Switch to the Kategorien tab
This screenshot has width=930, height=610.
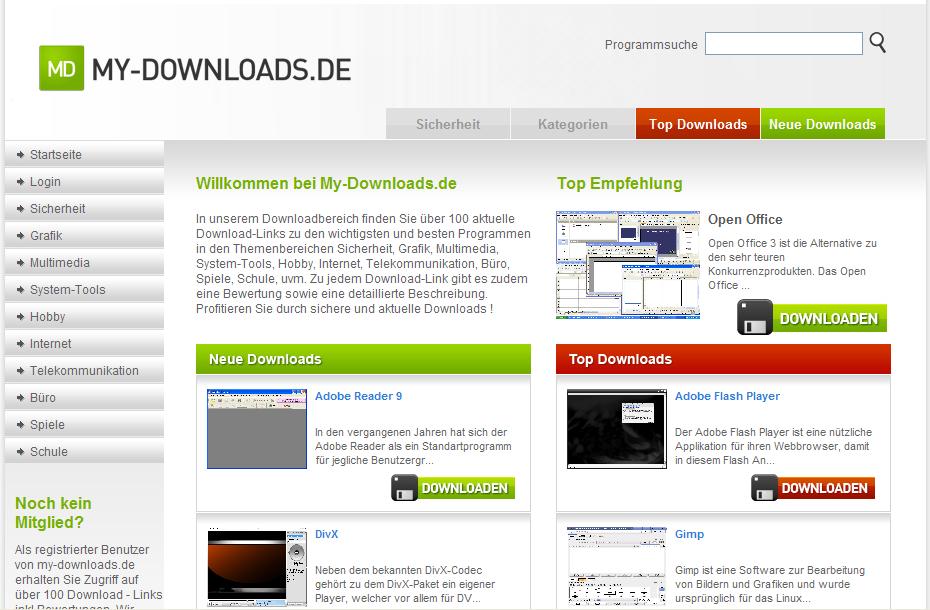573,124
